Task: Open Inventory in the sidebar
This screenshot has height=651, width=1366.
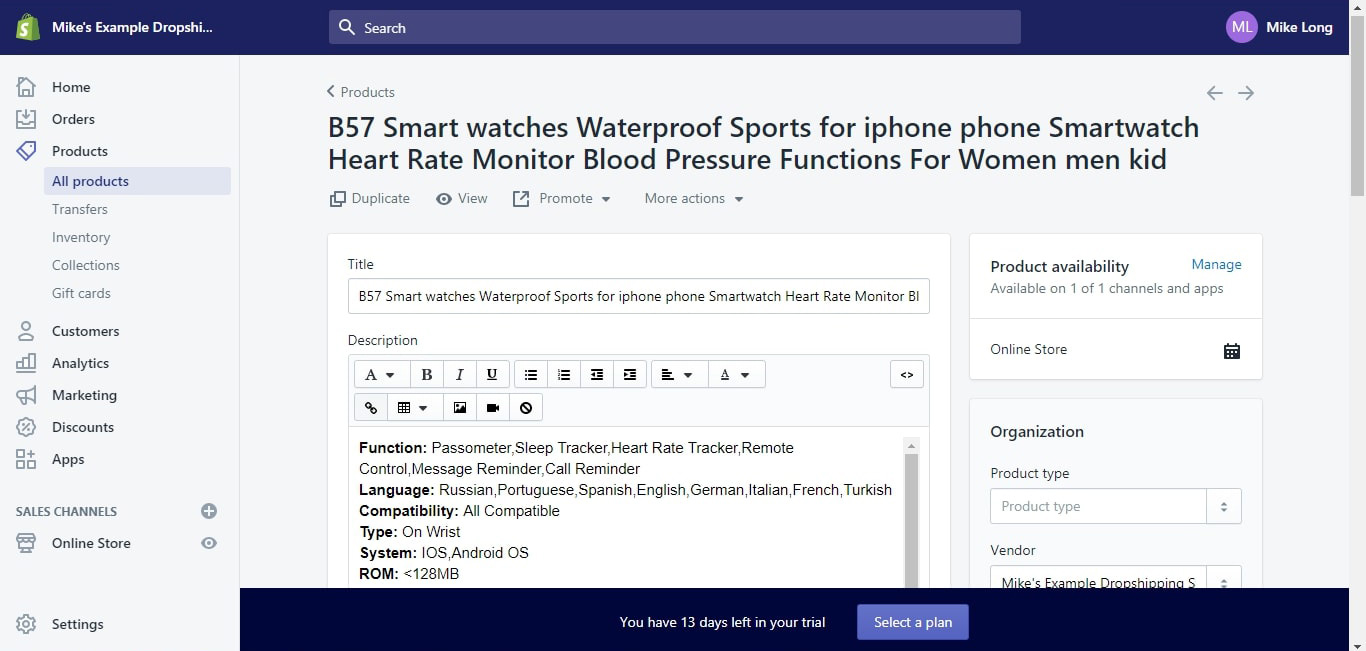Action: point(81,237)
